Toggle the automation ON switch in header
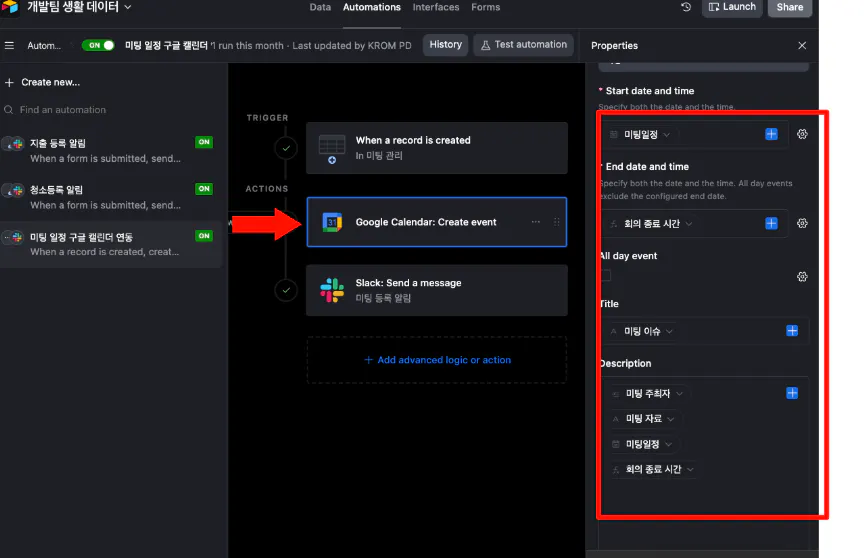This screenshot has height=558, width=867. 98,45
